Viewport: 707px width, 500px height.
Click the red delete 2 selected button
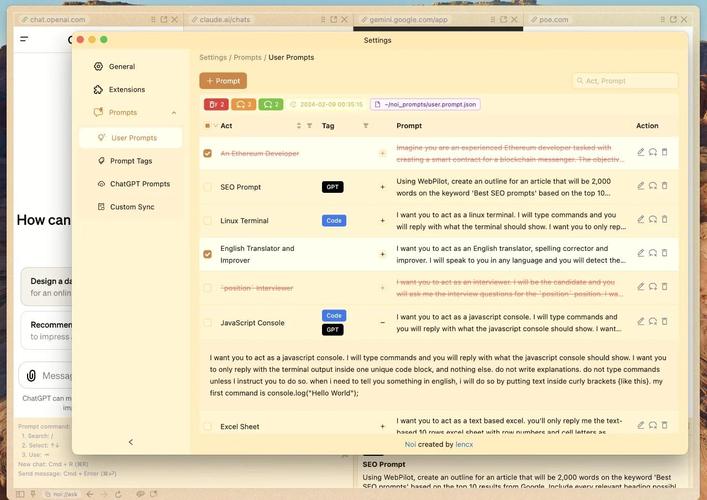216,104
